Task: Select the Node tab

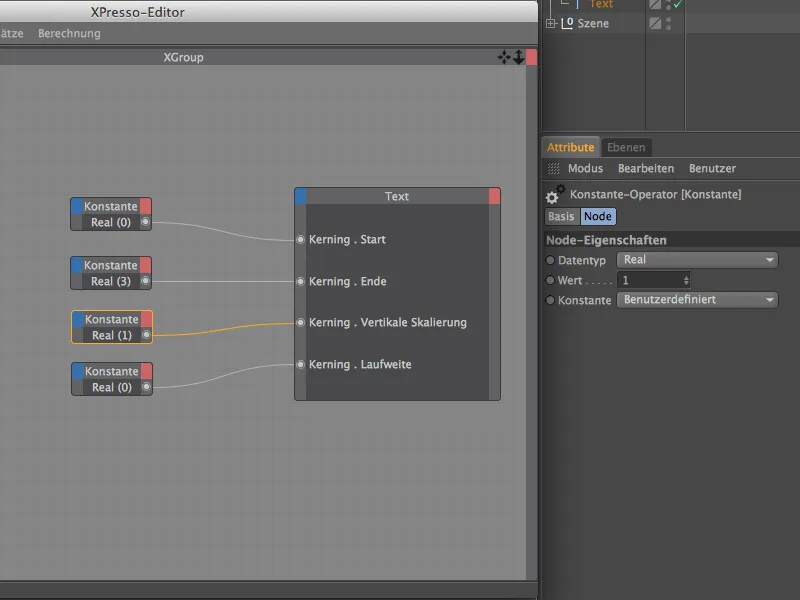Action: [x=598, y=216]
